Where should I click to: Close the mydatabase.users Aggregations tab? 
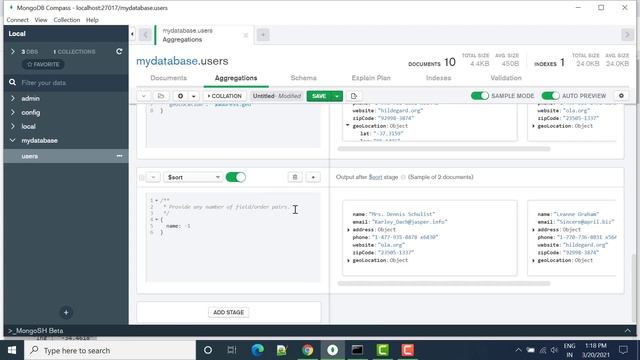(x=246, y=36)
